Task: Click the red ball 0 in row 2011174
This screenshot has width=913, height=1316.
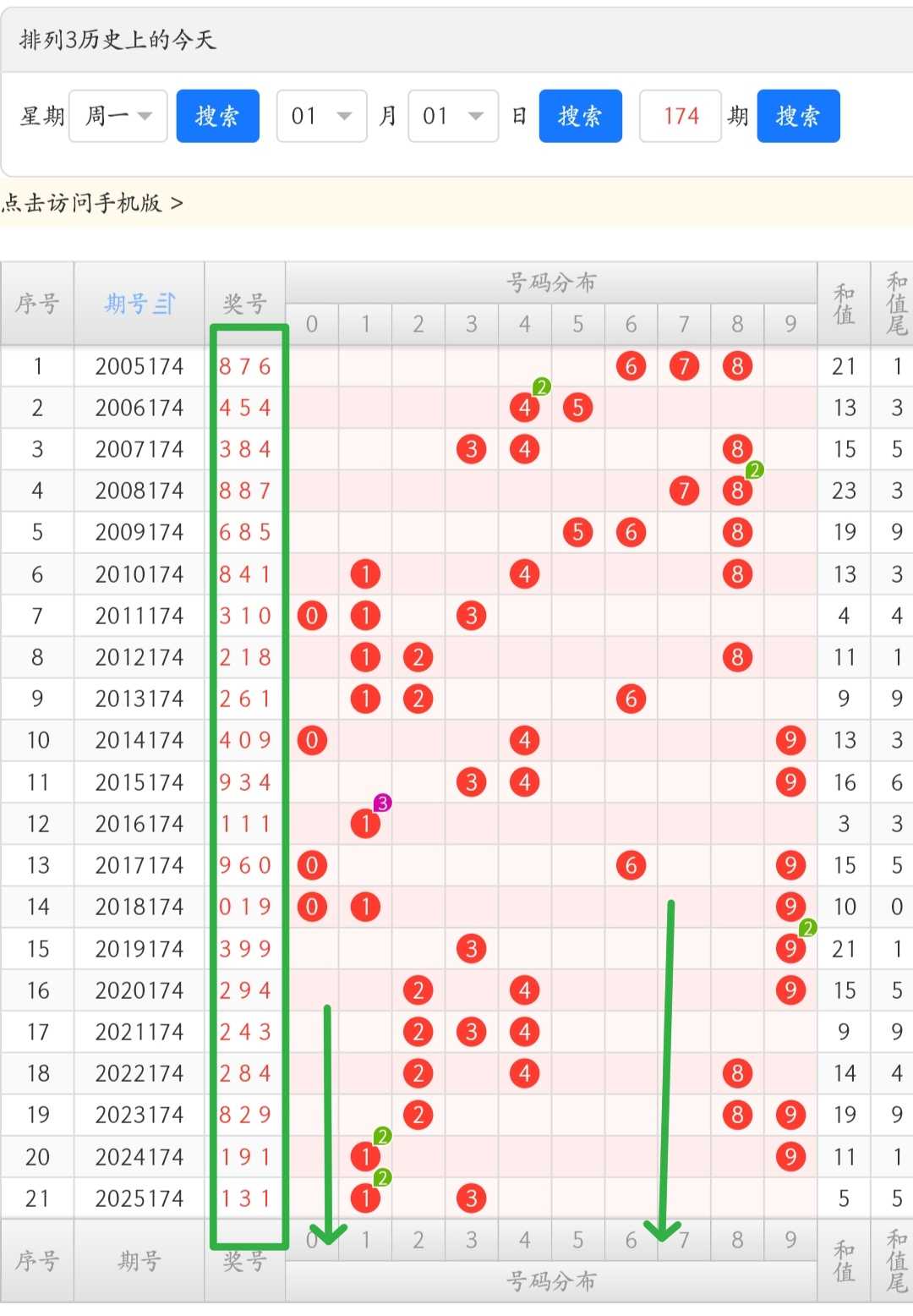Action: (x=312, y=616)
